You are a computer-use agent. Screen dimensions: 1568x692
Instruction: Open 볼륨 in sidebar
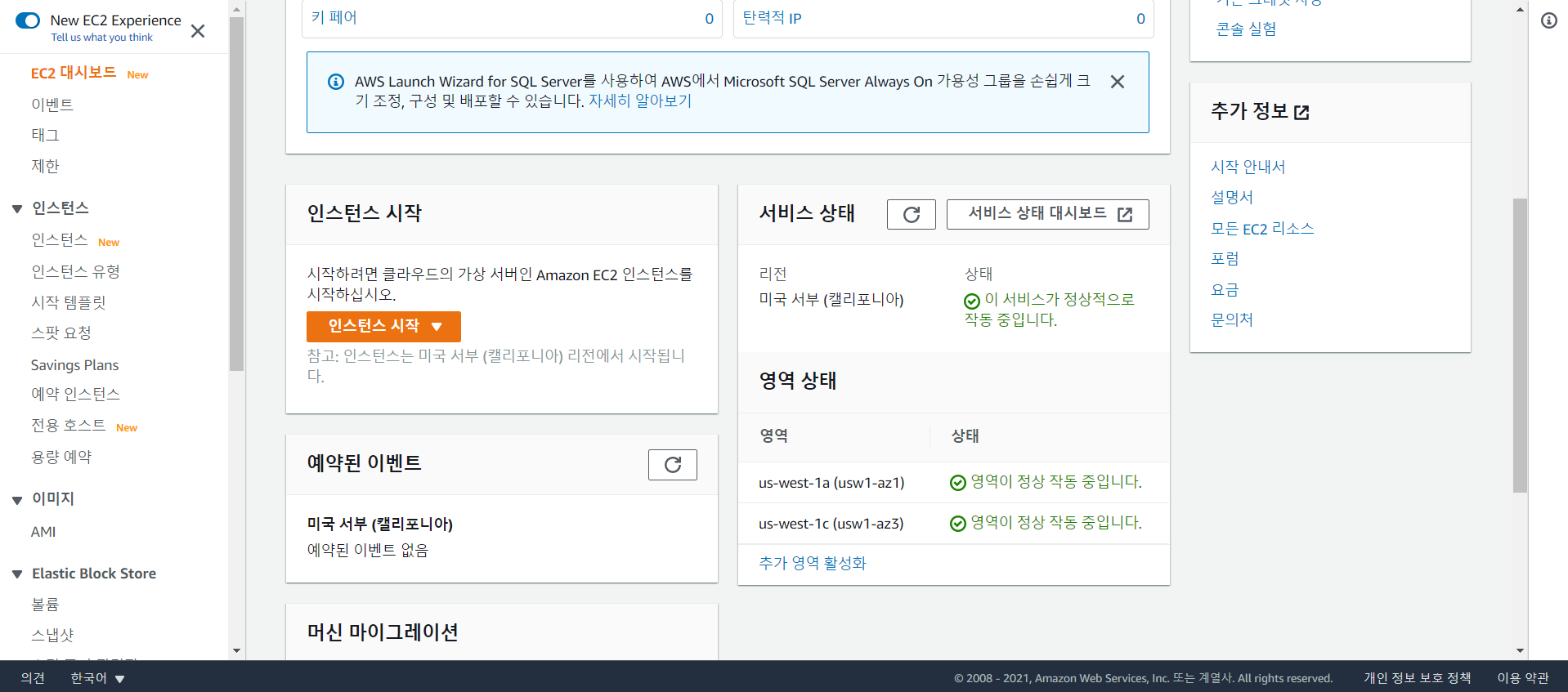45,605
